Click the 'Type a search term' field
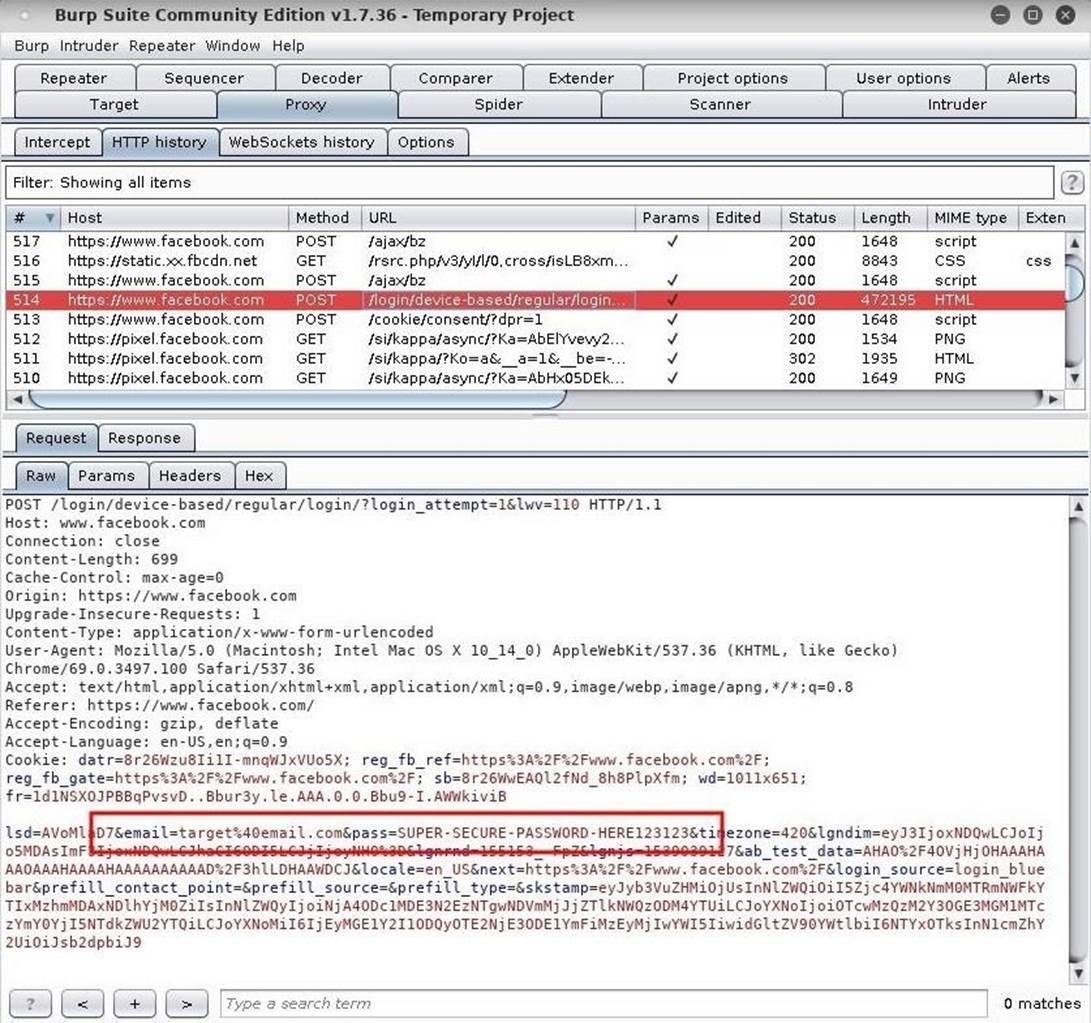Screen dimensions: 1091x1023 coord(603,1003)
